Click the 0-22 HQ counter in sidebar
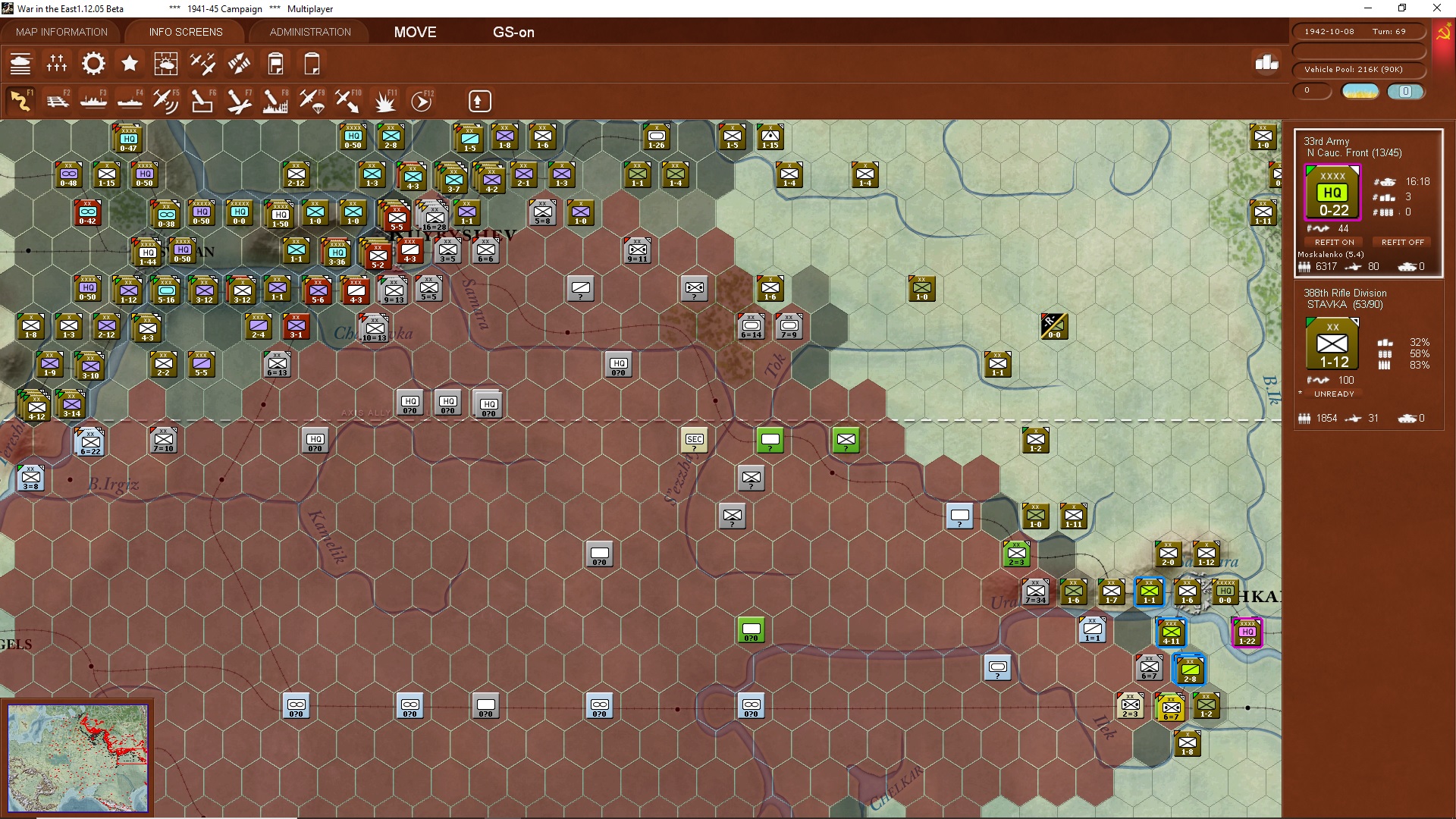This screenshot has height=819, width=1456. click(1333, 192)
